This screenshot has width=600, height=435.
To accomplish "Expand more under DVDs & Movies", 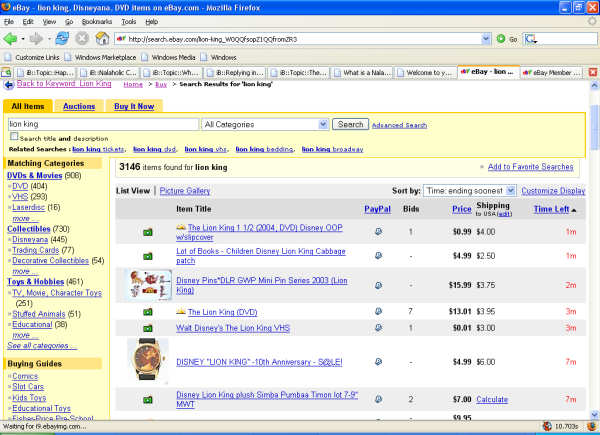I will tap(25, 218).
